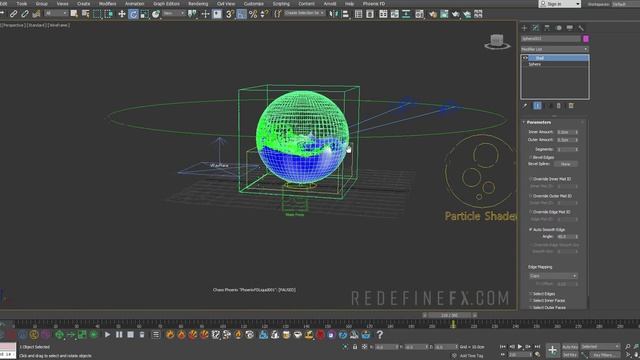Activate the Select and Rotate tool
This screenshot has height=360, width=640.
133,14
